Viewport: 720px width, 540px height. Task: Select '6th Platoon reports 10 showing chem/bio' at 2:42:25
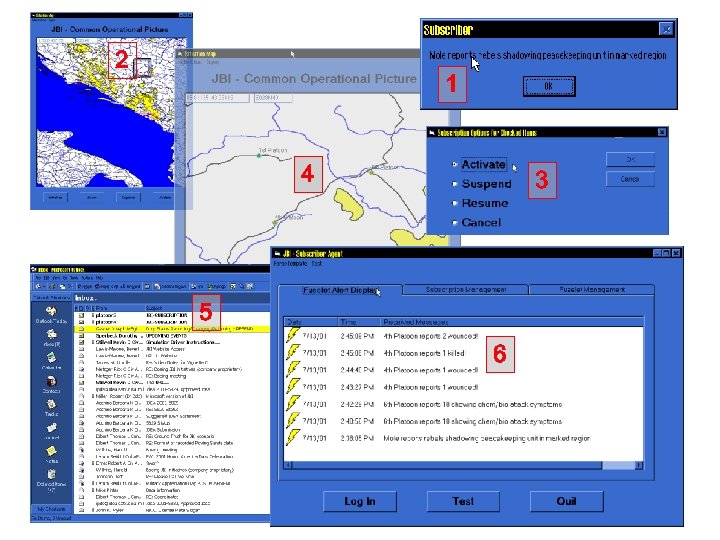[472, 404]
